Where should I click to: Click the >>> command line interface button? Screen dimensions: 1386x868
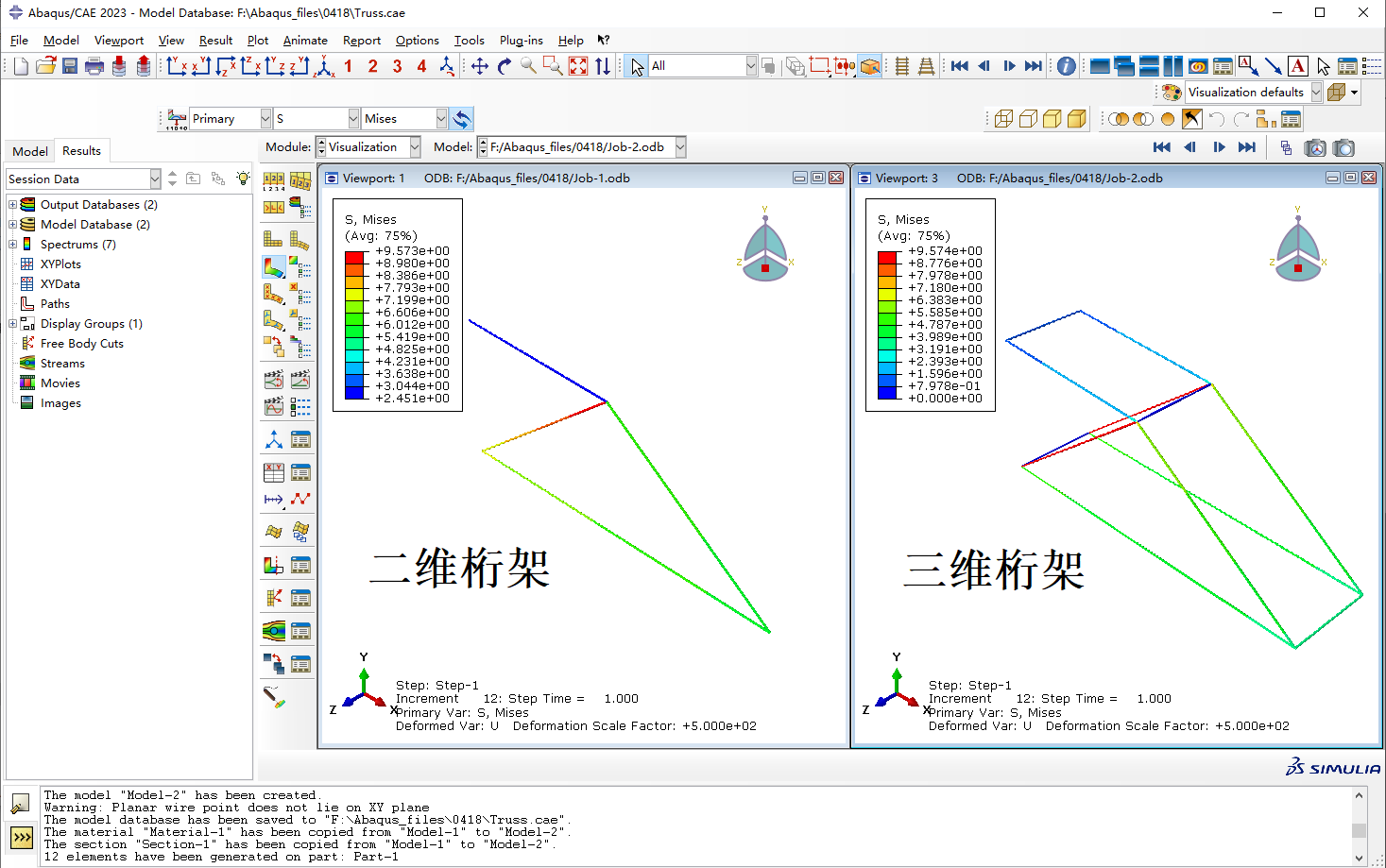(21, 837)
